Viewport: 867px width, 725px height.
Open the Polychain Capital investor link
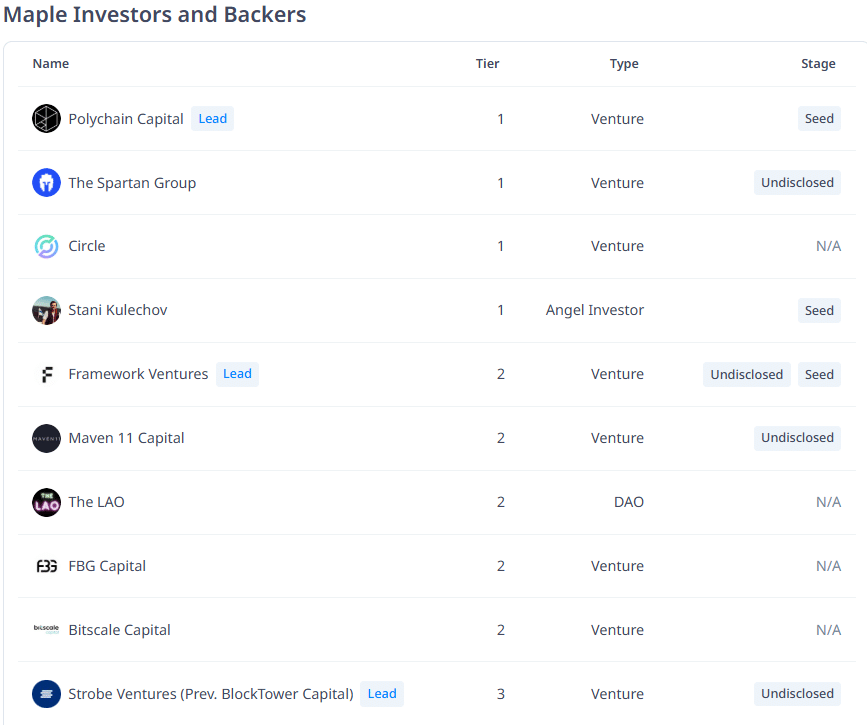pos(126,119)
